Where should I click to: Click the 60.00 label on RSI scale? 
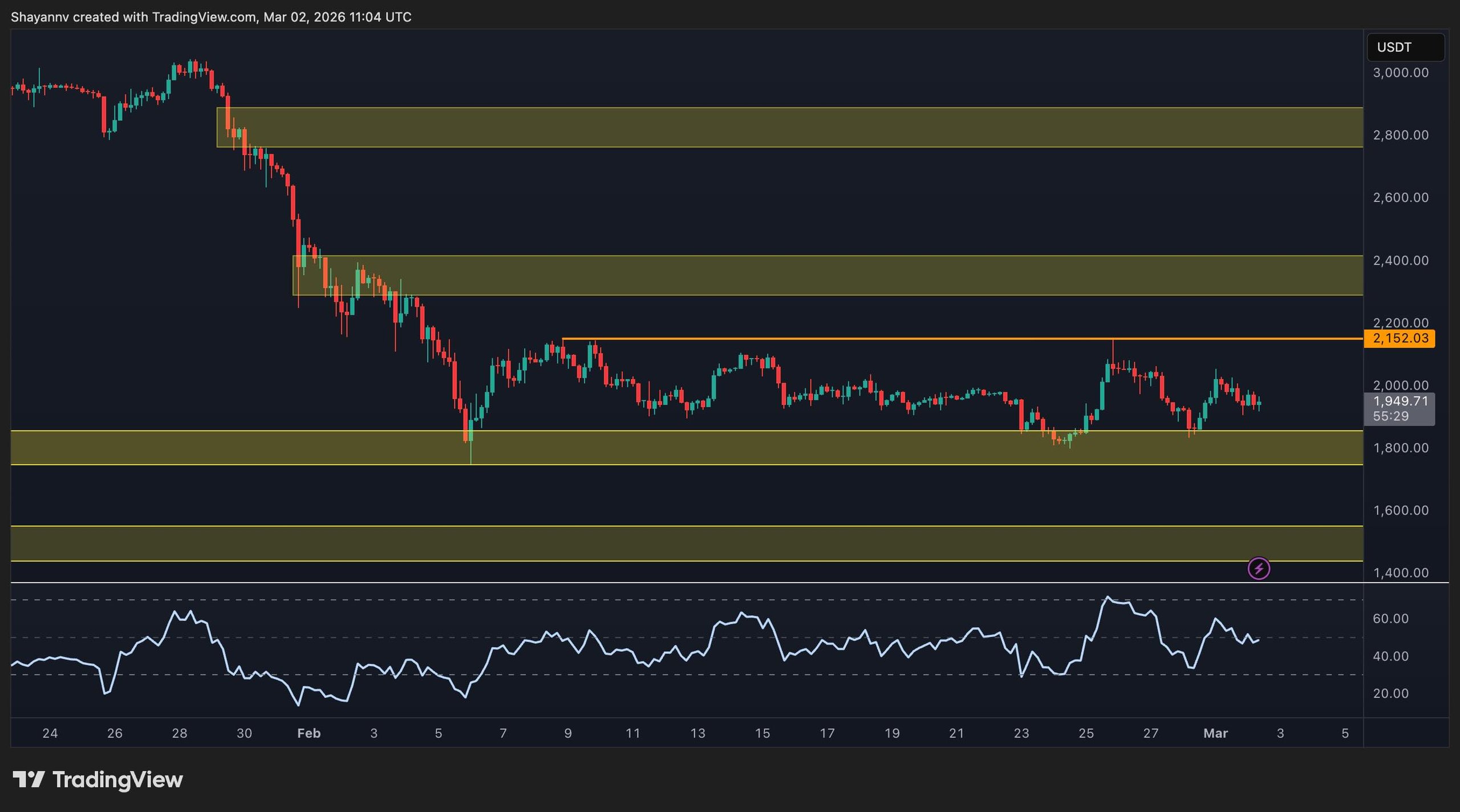click(1390, 619)
